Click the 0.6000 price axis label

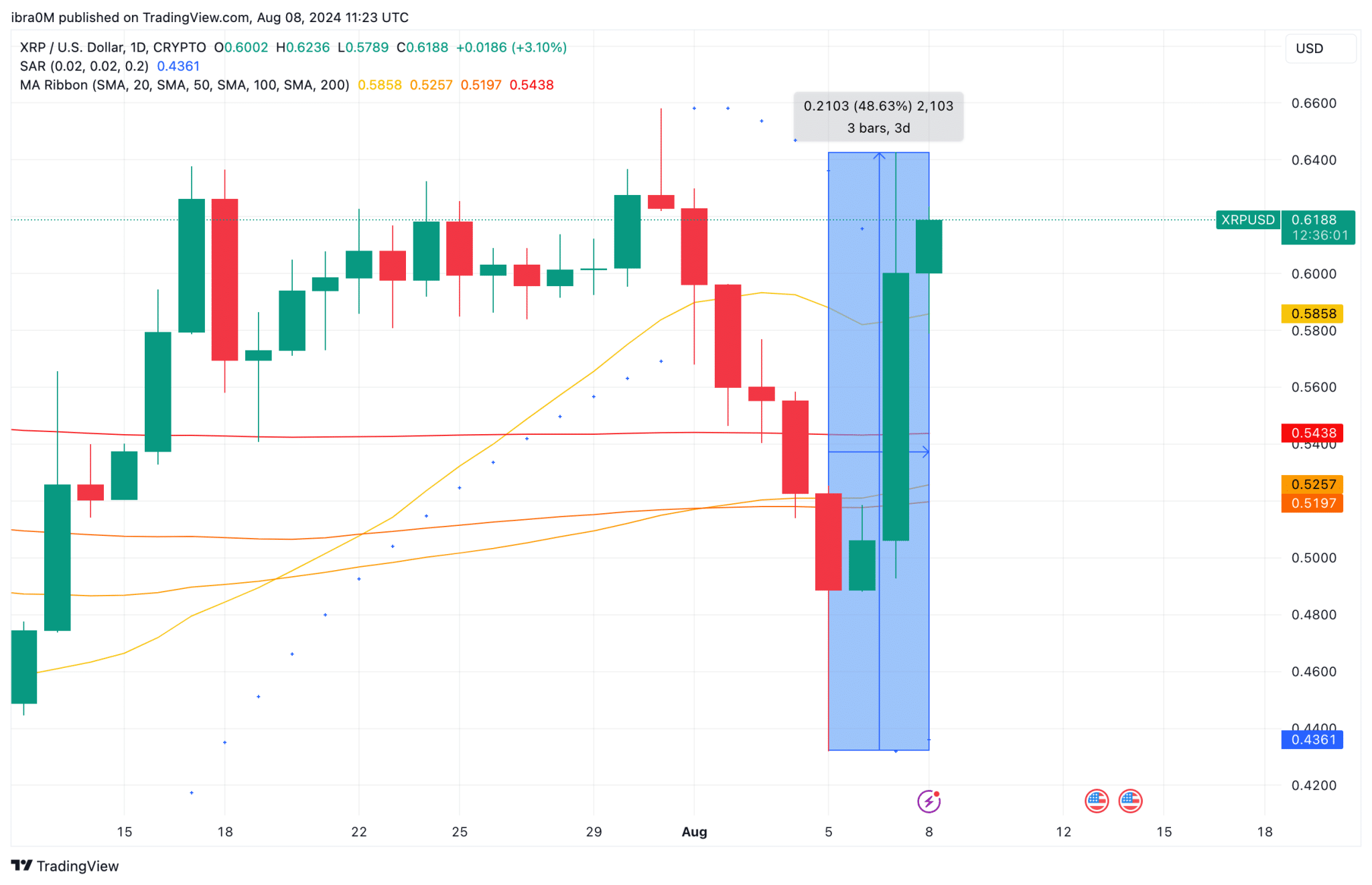1314,273
